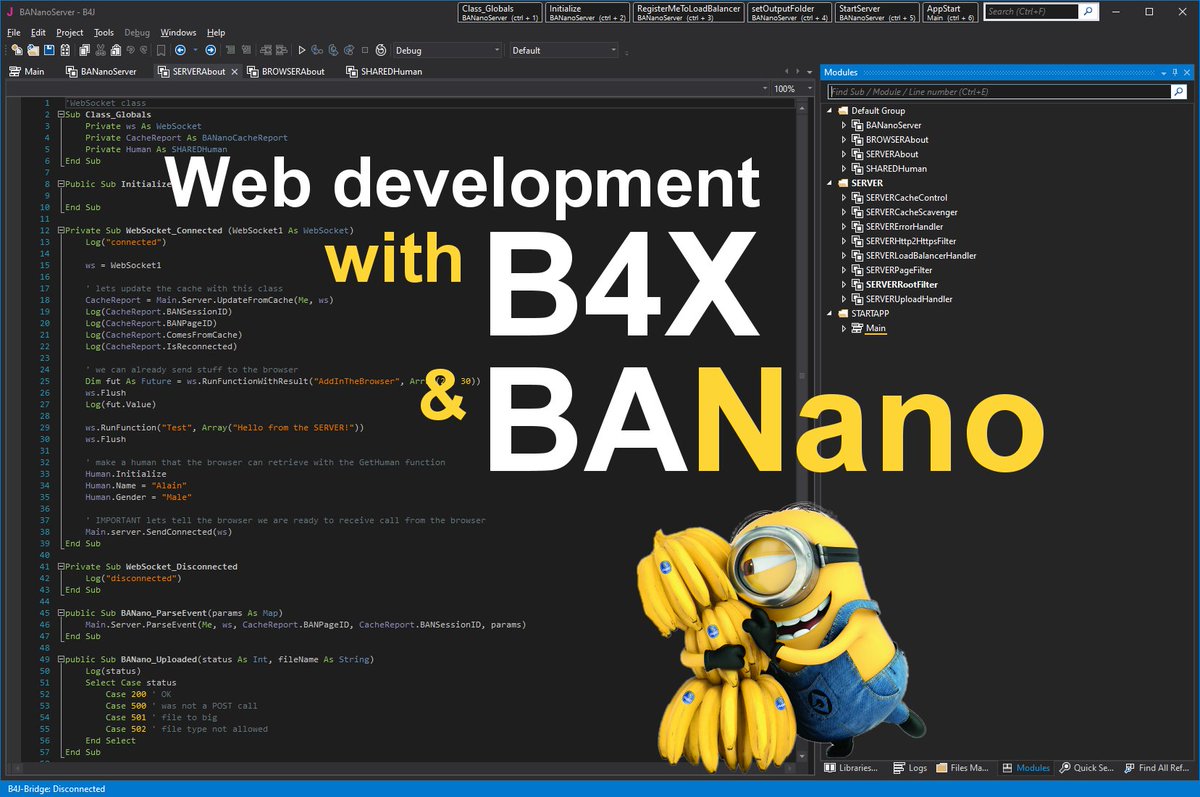Pin the Modules panel with the pin icon
Viewport: 1200px width, 797px height.
(1174, 72)
